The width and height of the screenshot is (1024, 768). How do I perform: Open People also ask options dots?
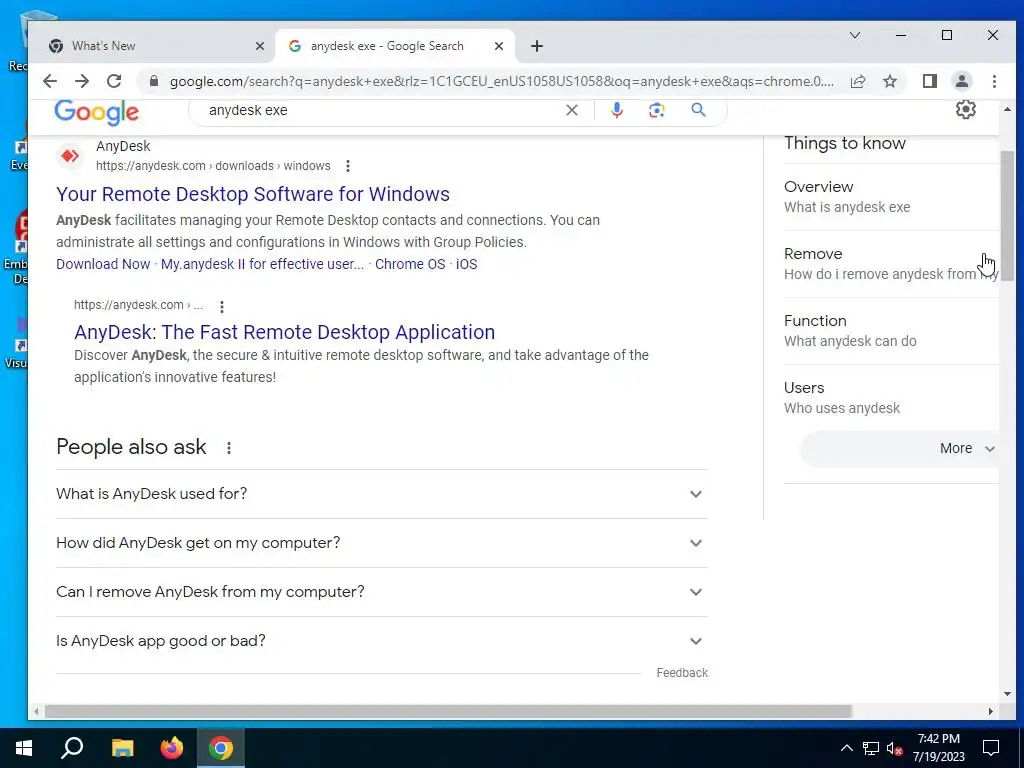(229, 448)
